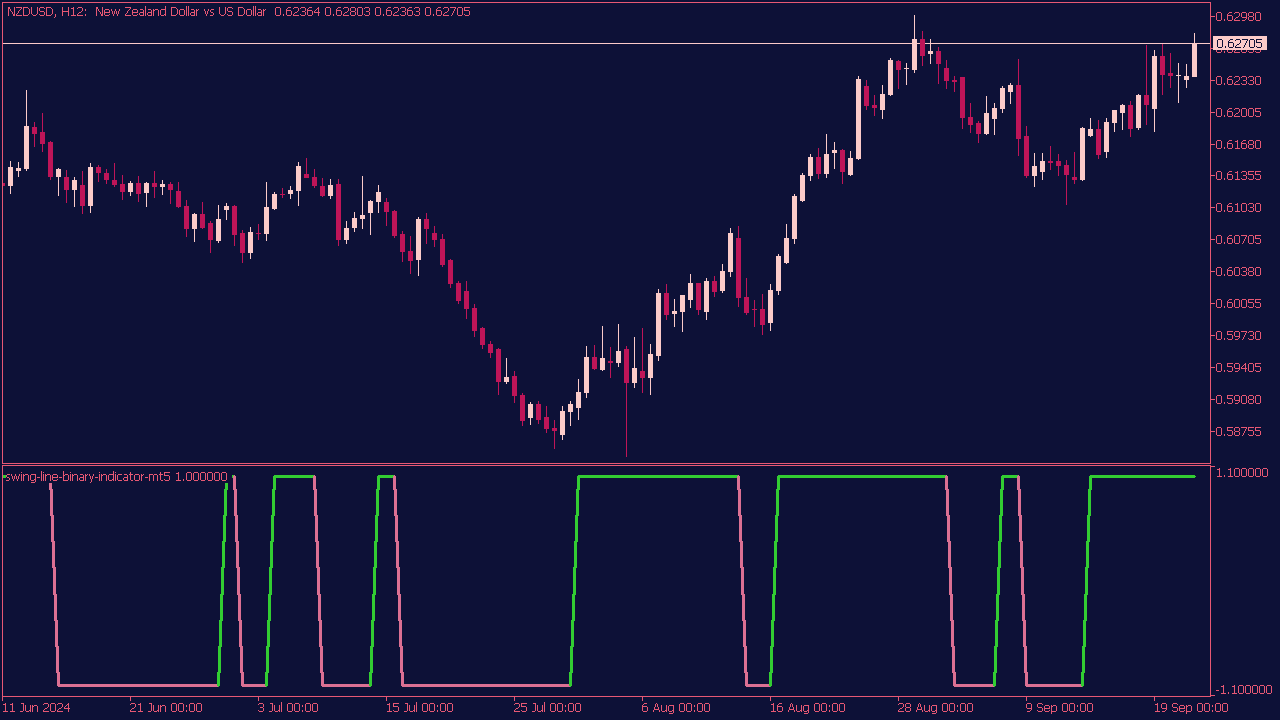Click the 0.60055 price scale value
The image size is (1280, 720).
point(1240,303)
